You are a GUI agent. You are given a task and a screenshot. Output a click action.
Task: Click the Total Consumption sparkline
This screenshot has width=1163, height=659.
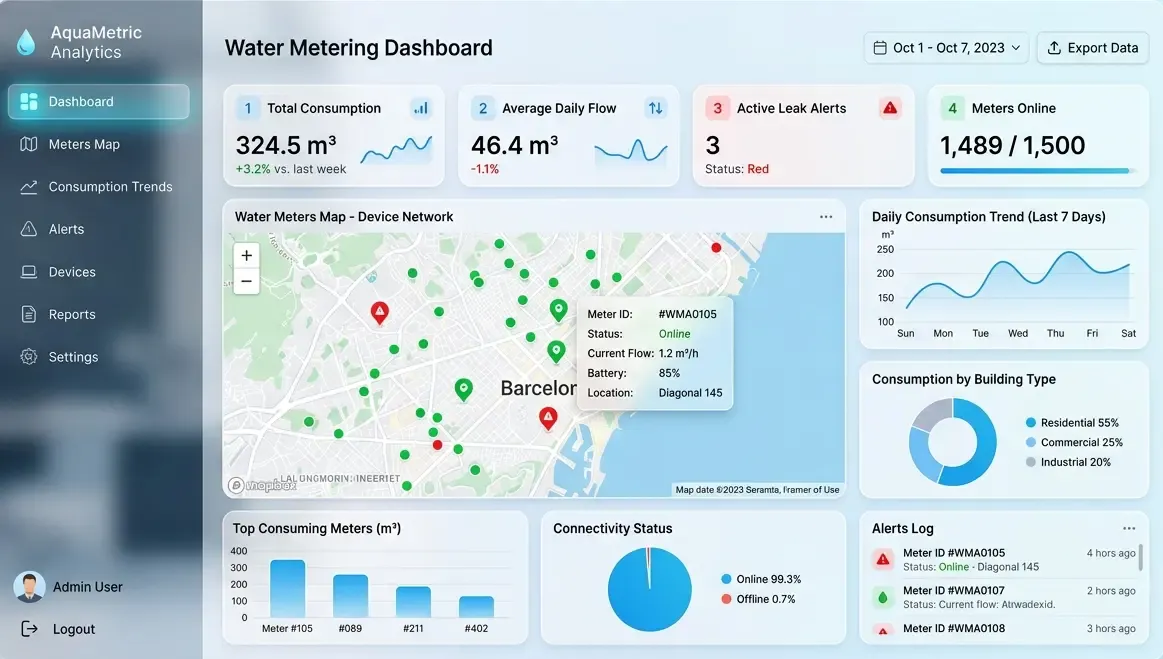(396, 150)
